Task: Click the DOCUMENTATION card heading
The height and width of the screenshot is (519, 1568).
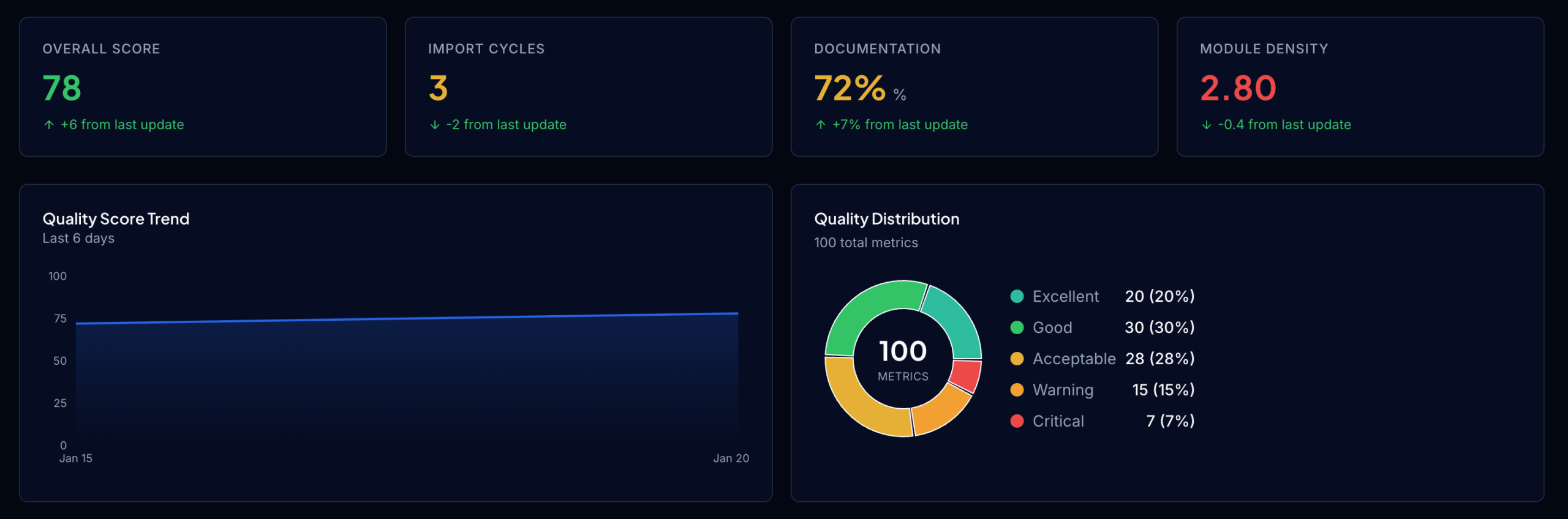Action: (x=877, y=49)
